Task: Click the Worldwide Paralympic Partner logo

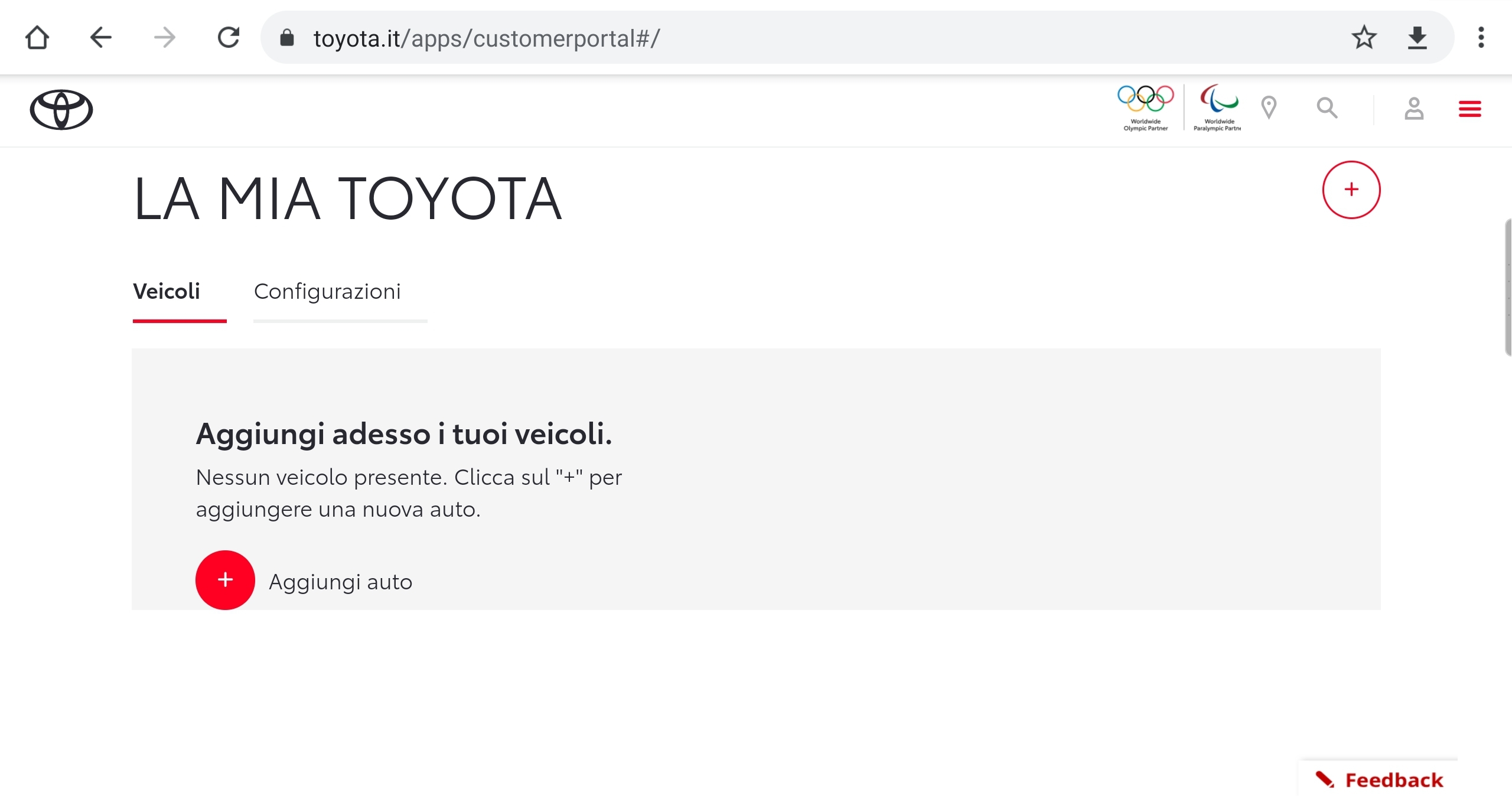Action: click(1218, 107)
